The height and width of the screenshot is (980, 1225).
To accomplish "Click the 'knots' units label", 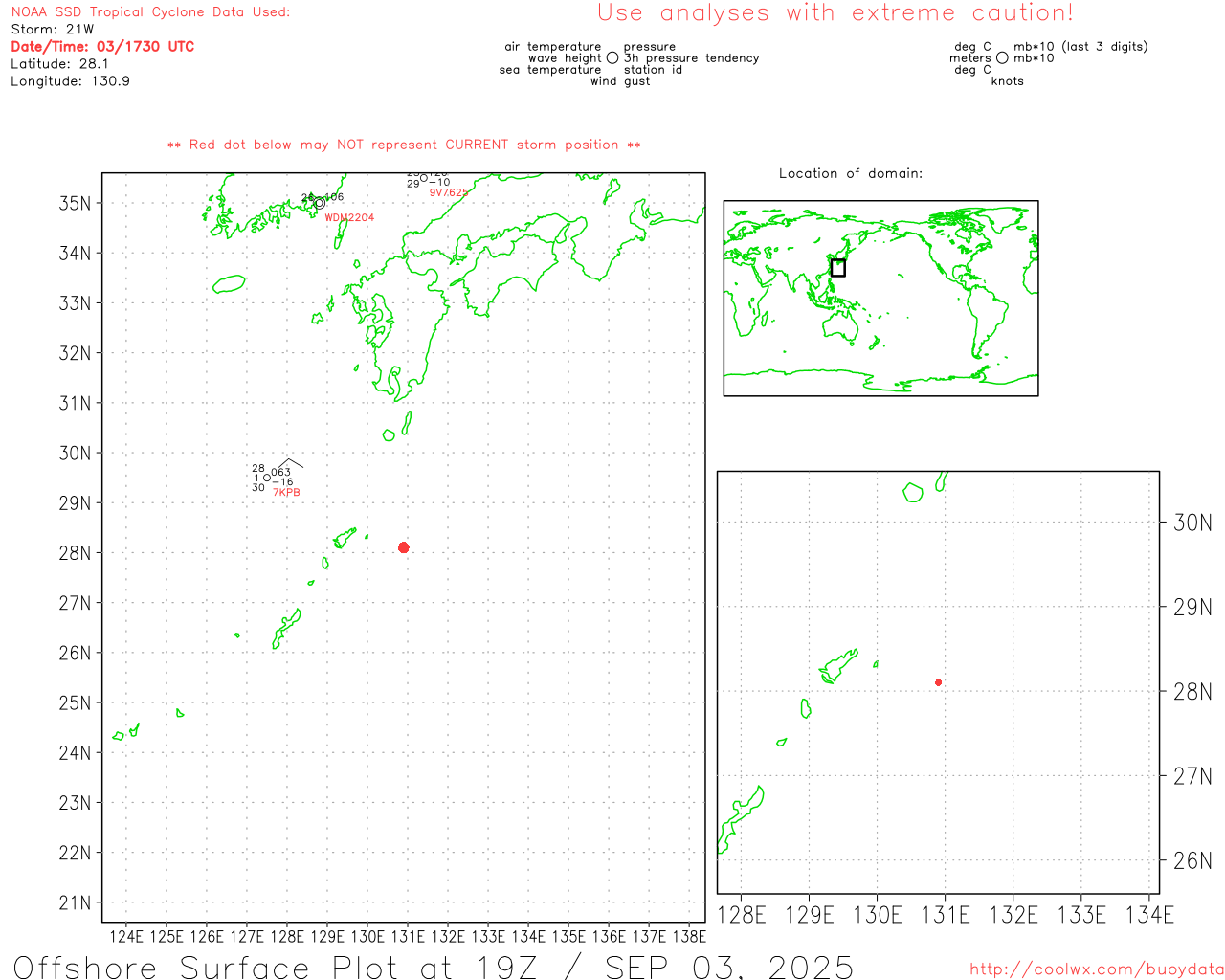I will [1008, 81].
